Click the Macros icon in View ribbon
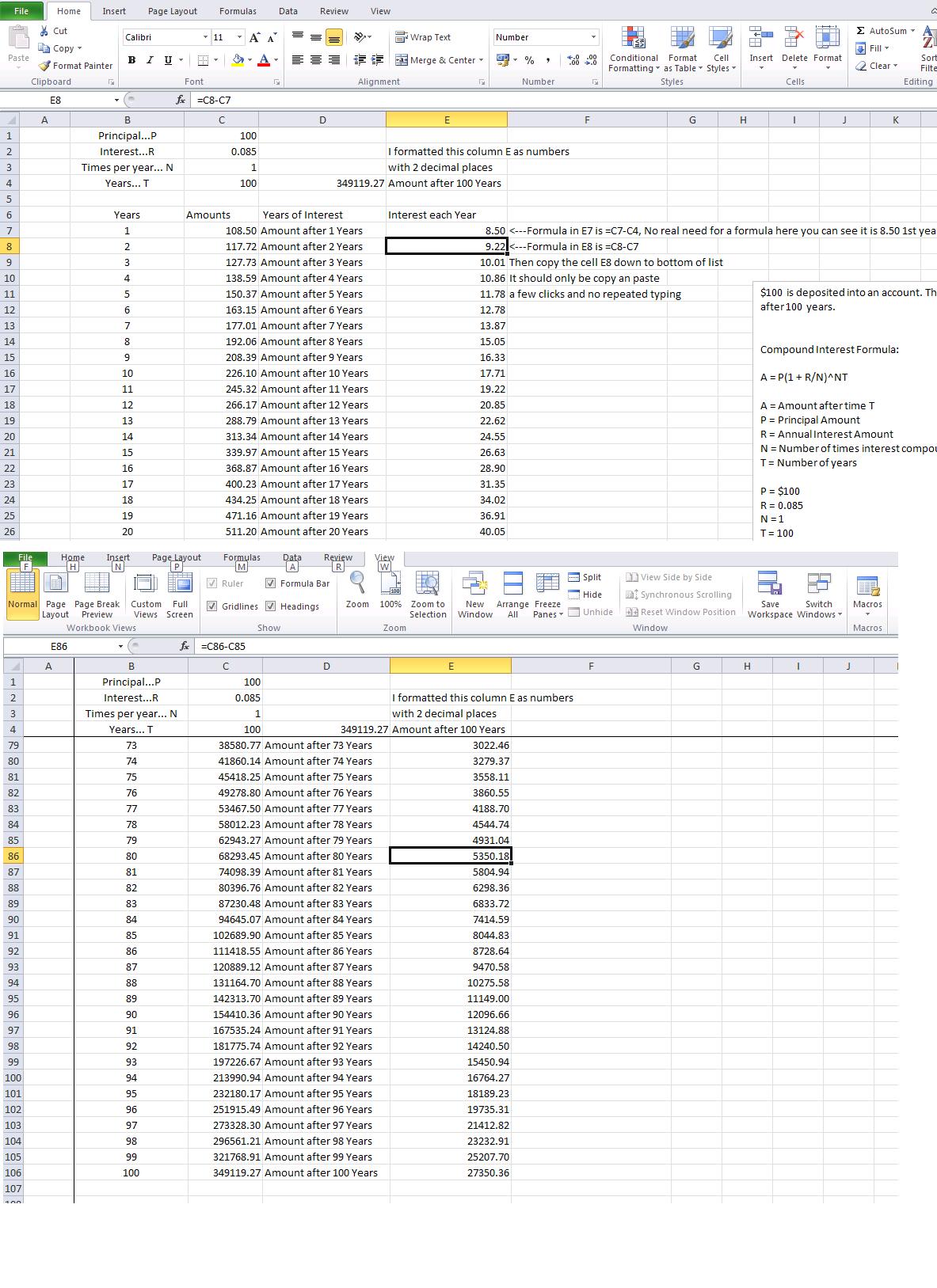This screenshot has width=937, height=1288. [x=867, y=585]
